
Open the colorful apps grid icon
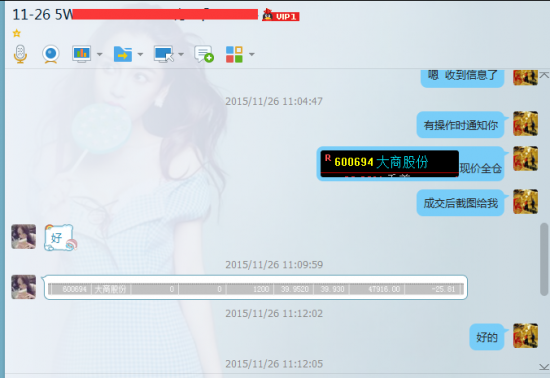click(234, 54)
